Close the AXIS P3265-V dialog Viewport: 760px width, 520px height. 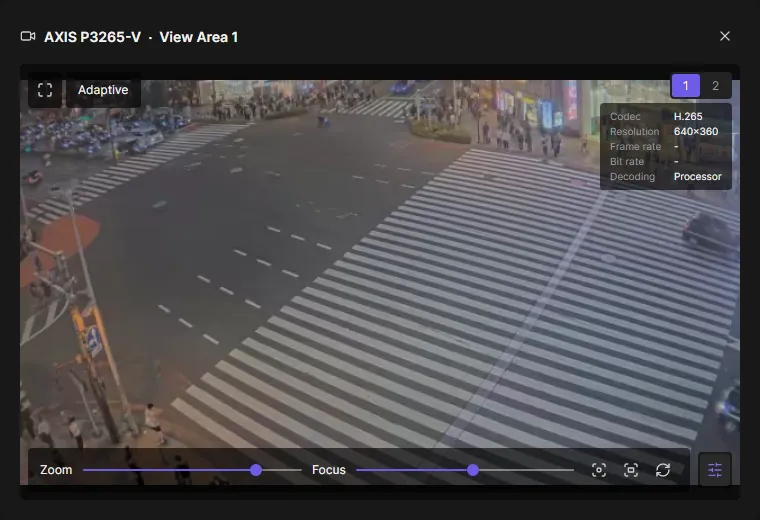pyautogui.click(x=725, y=36)
